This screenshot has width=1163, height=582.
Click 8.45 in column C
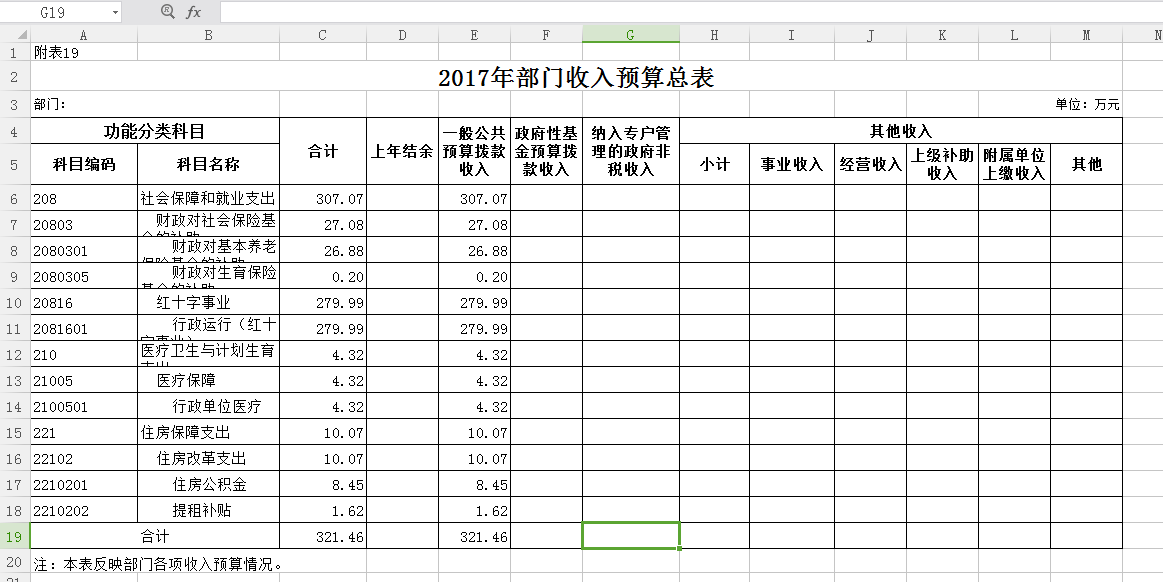pyautogui.click(x=323, y=484)
